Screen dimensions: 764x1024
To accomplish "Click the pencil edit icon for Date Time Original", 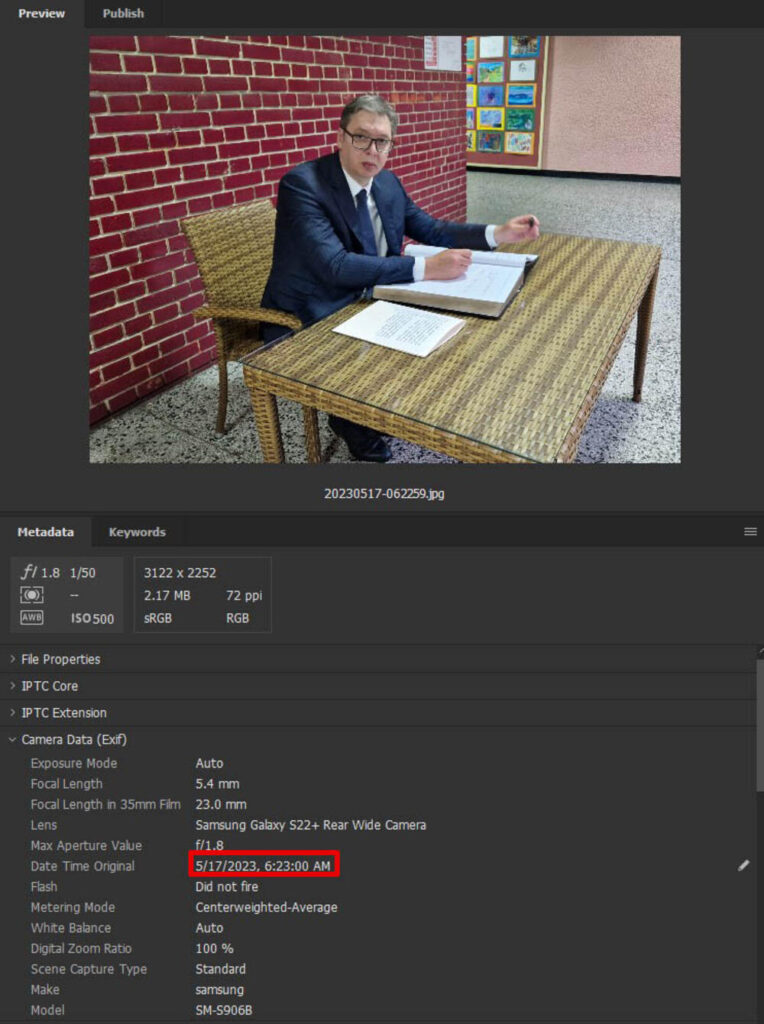I will tap(743, 866).
